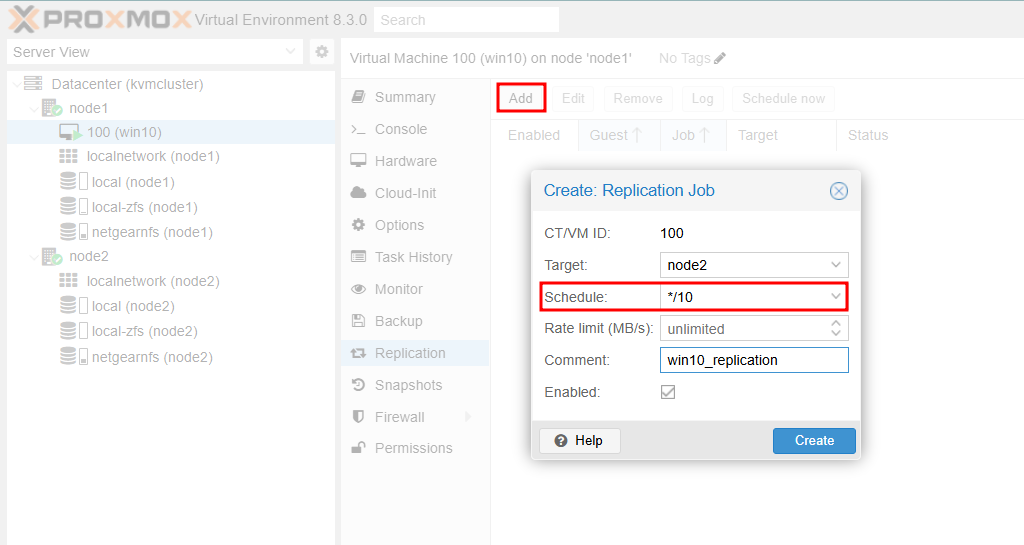Click the Rate limit input field
The image size is (1024, 545).
coord(744,328)
